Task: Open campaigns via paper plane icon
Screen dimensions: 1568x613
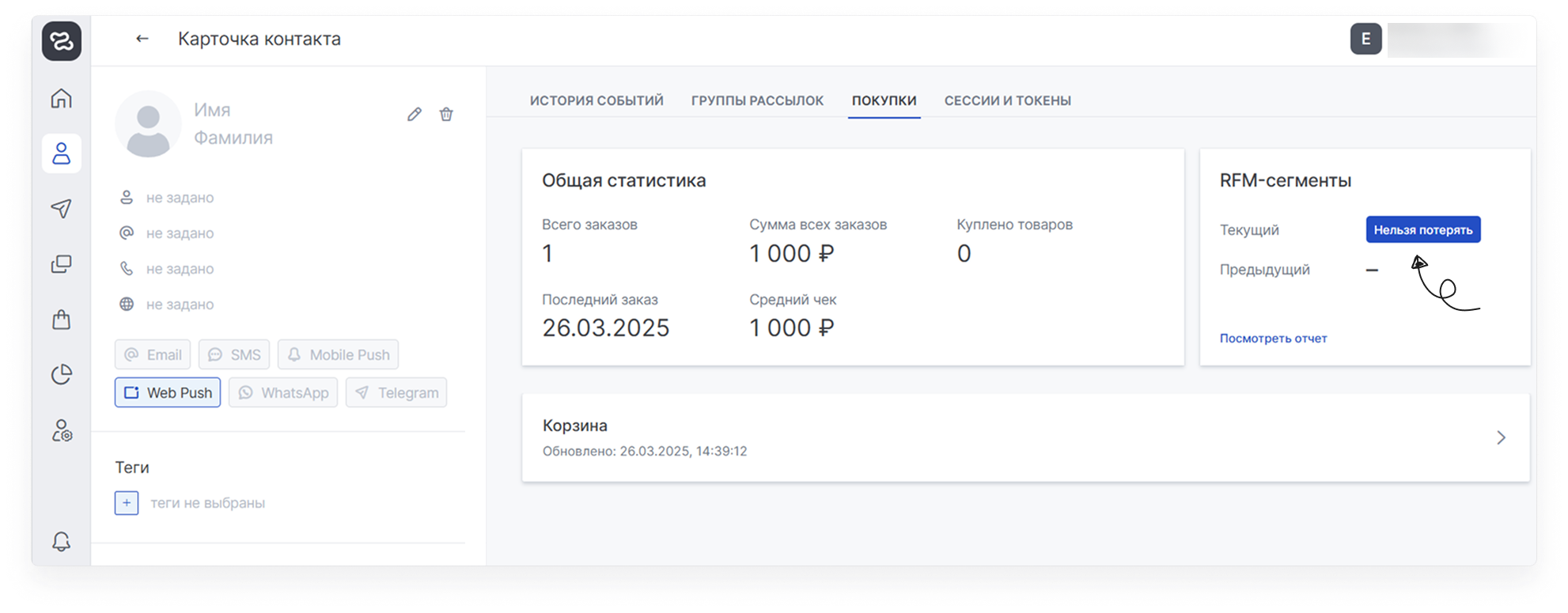Action: pos(62,208)
